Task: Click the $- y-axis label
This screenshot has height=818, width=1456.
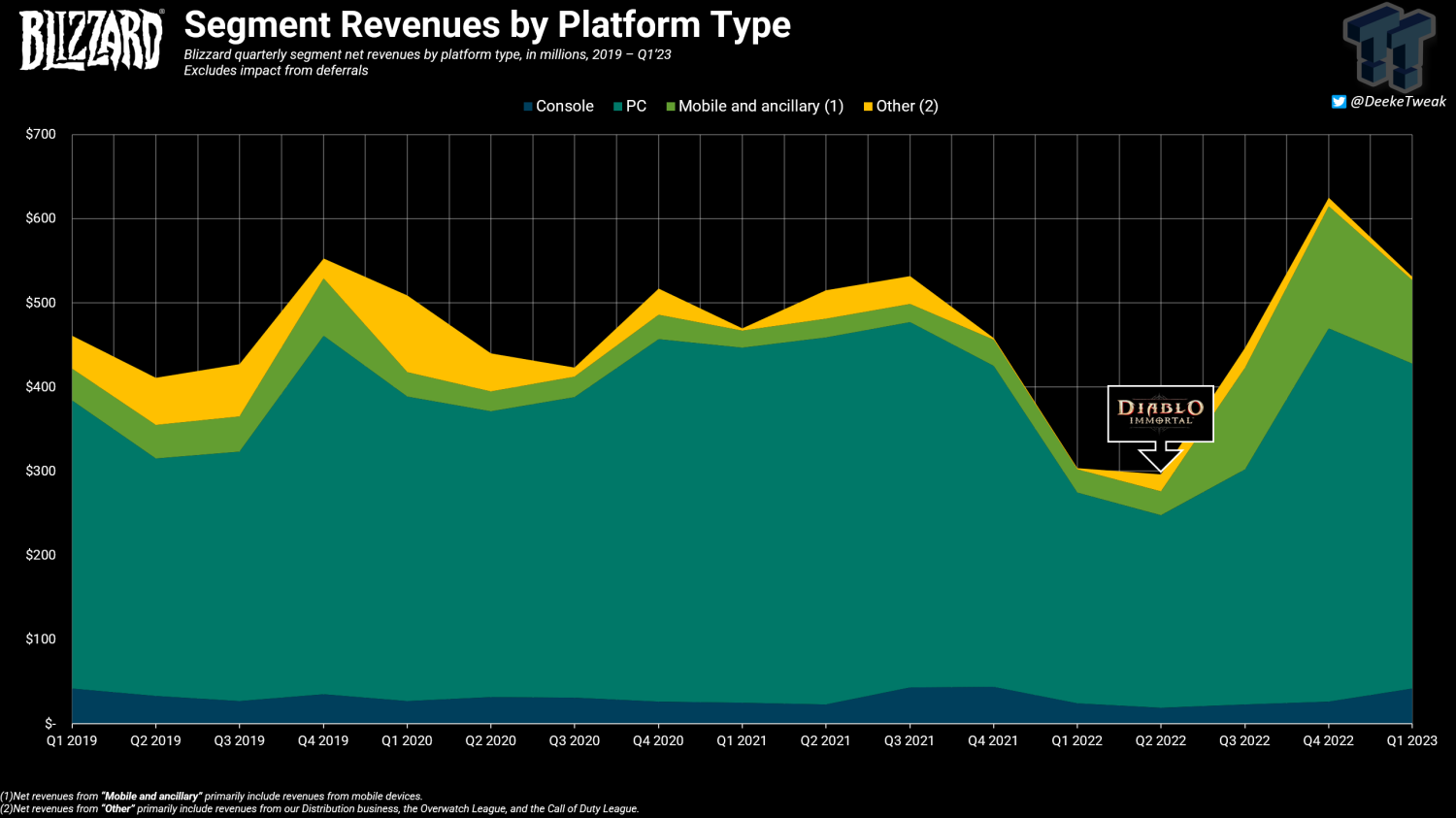Action: 50,723
